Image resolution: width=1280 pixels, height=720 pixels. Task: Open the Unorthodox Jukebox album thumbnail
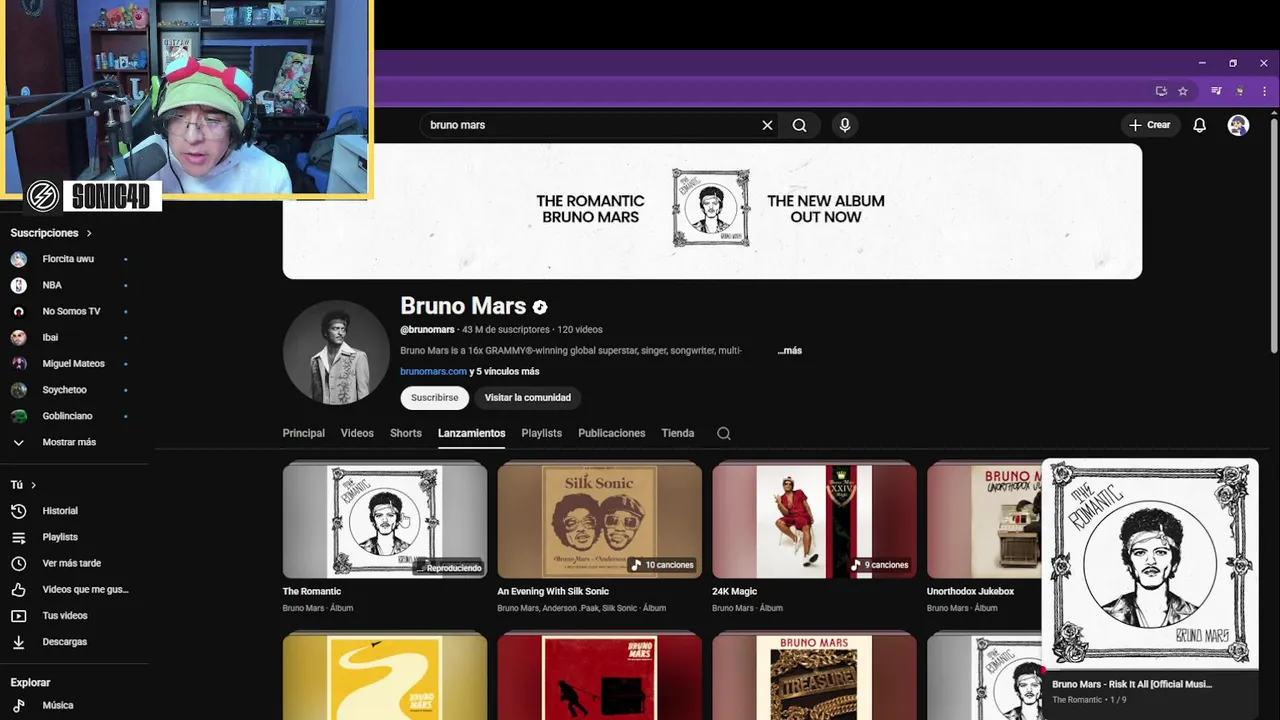984,521
